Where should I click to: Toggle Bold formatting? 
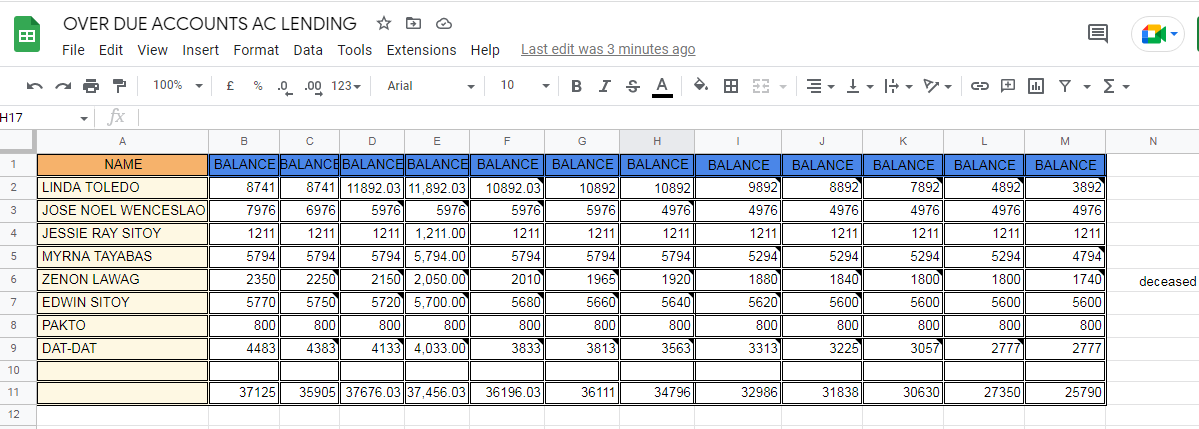tap(577, 86)
